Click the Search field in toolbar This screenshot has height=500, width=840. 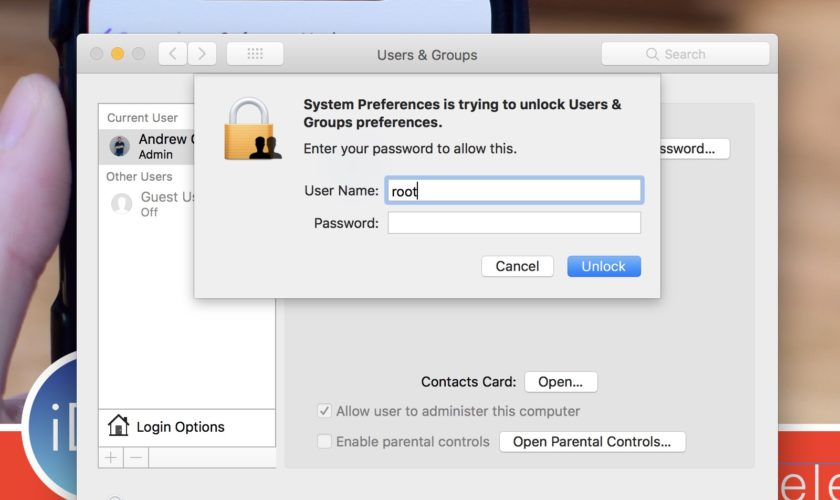click(688, 54)
